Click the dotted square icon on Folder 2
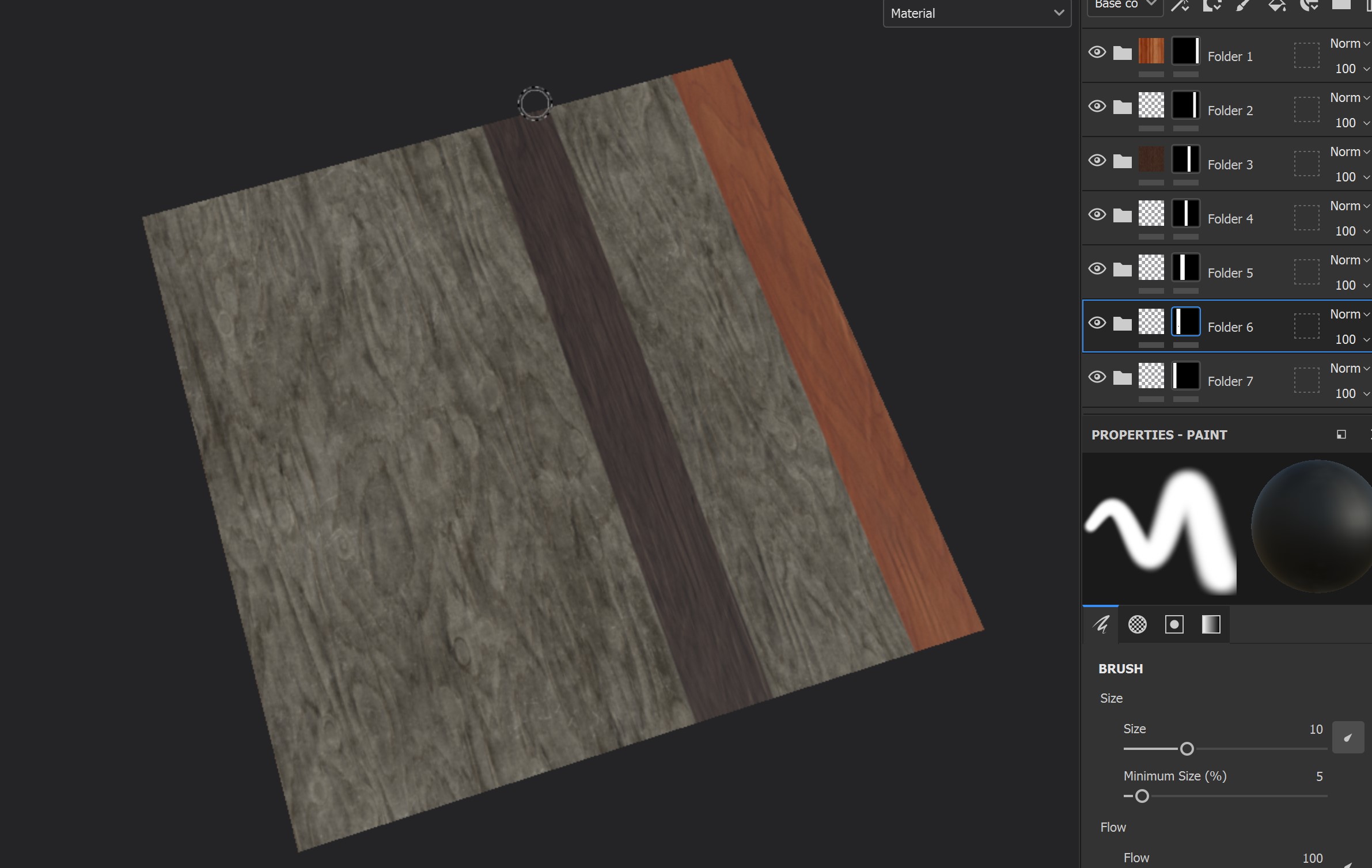Screen dimensions: 1372x868 tap(1307, 109)
